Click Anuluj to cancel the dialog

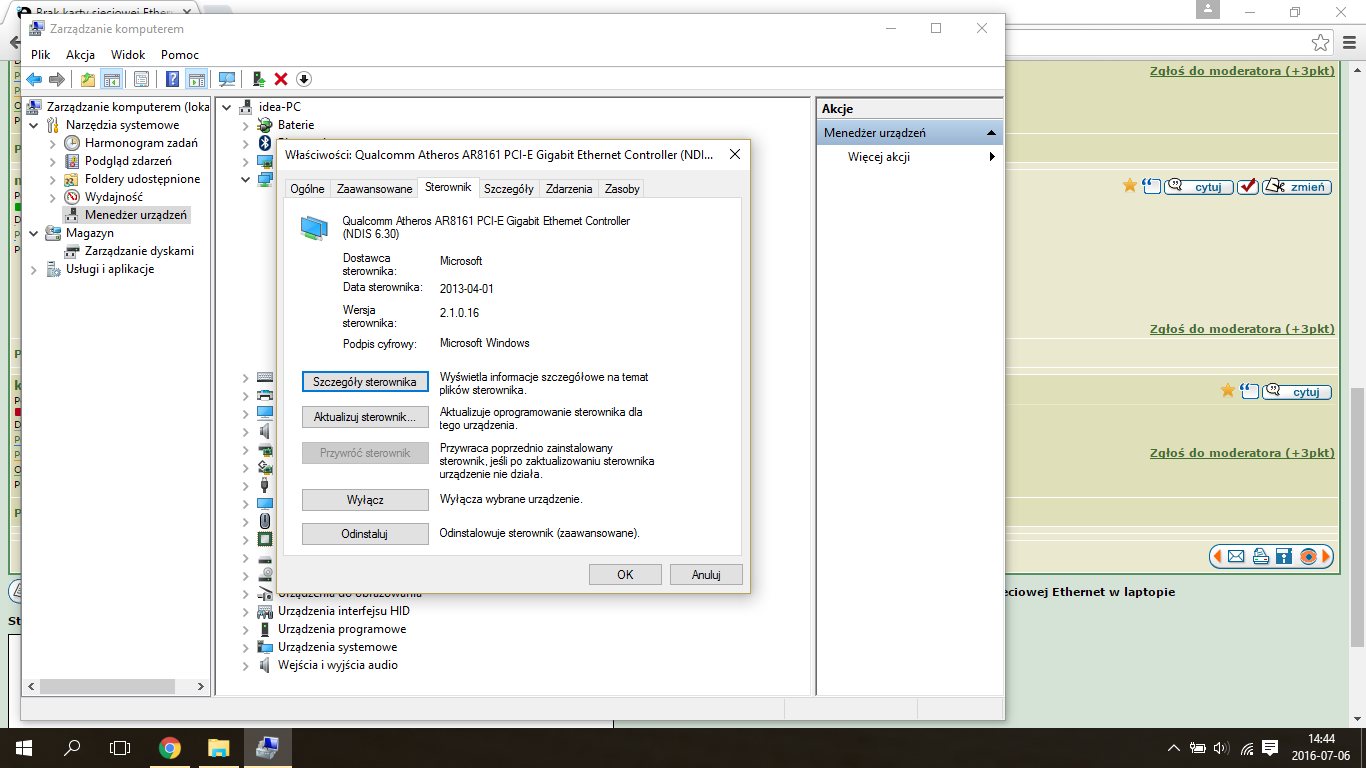706,575
